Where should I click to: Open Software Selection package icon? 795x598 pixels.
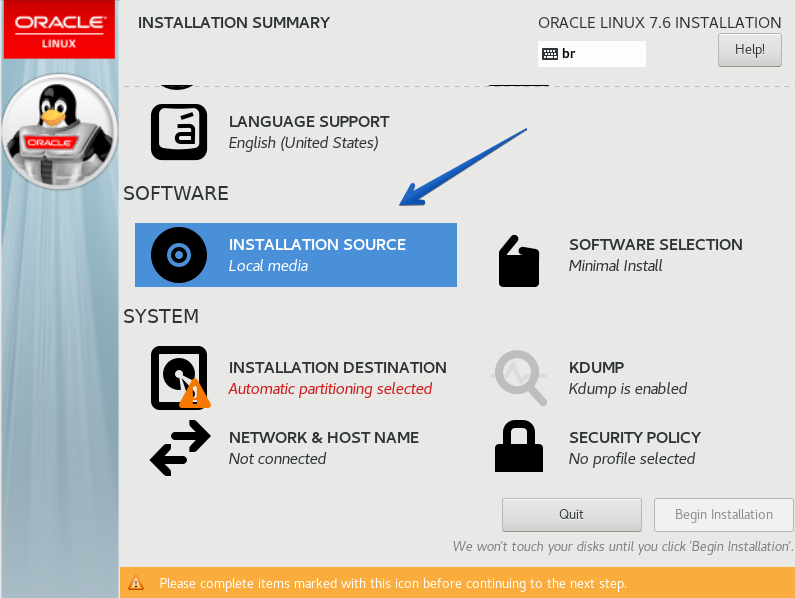[x=518, y=260]
